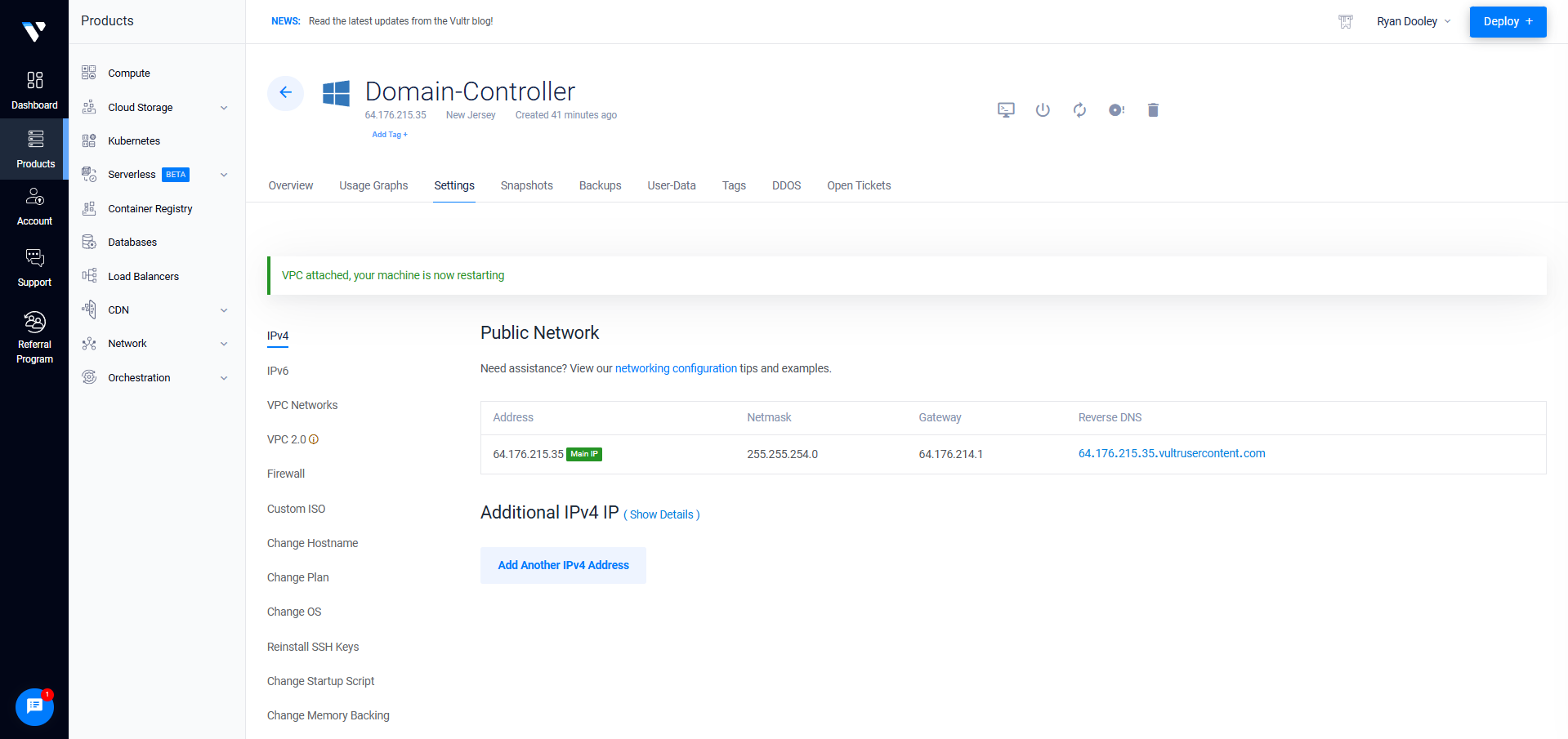
Task: Open Change Plan settings
Action: (x=298, y=577)
